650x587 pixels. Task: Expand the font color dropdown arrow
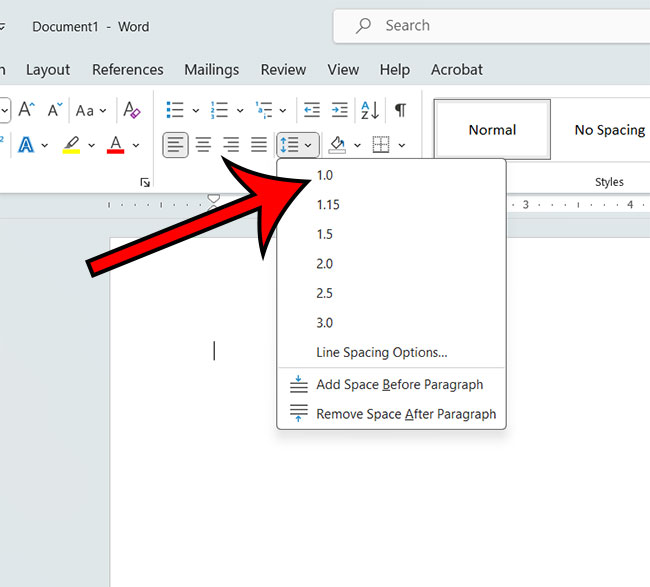click(x=136, y=145)
